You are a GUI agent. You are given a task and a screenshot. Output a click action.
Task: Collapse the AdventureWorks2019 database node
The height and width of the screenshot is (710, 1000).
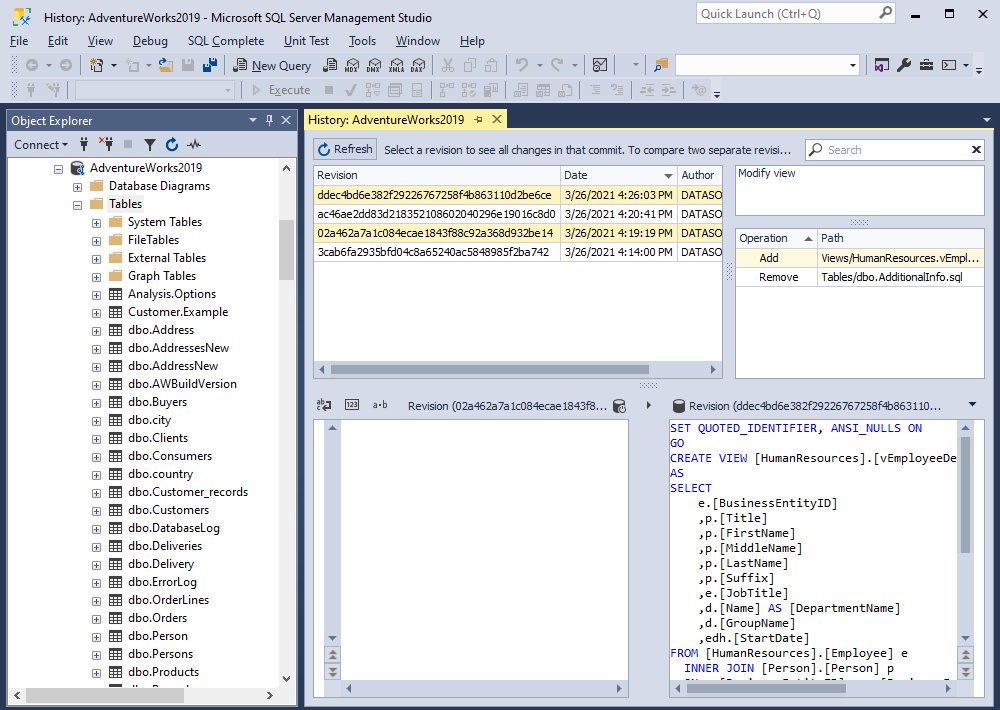[x=59, y=169]
